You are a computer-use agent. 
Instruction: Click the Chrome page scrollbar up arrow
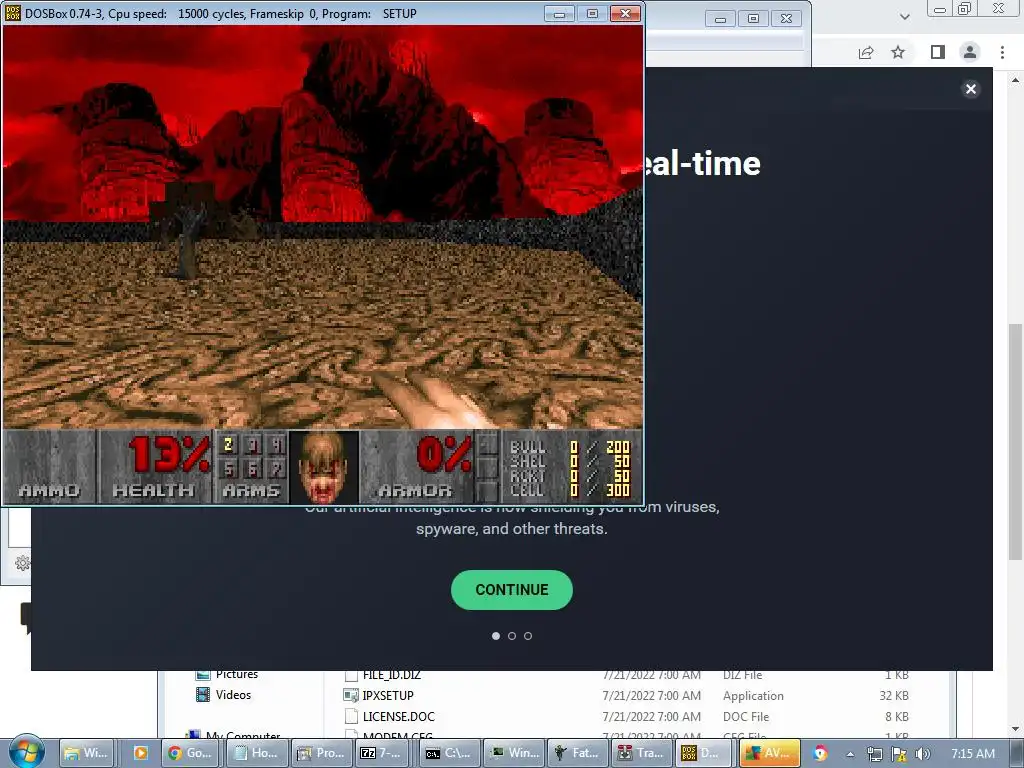pos(1016,80)
